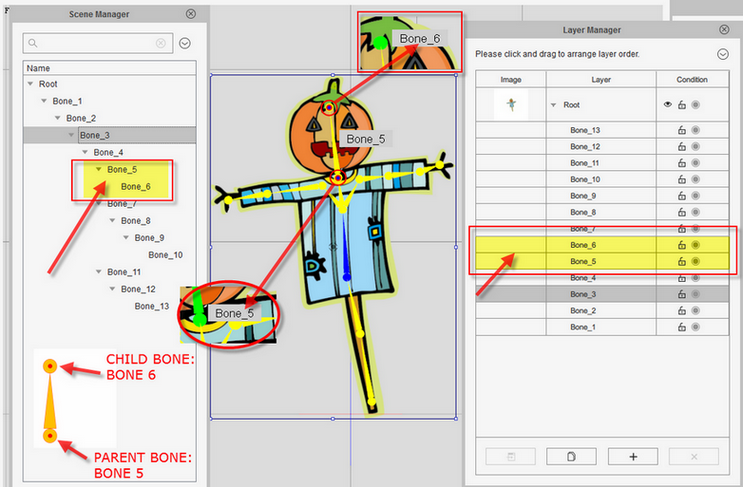Screen dimensions: 743x487
Task: Click the Image column header
Action: click(511, 80)
